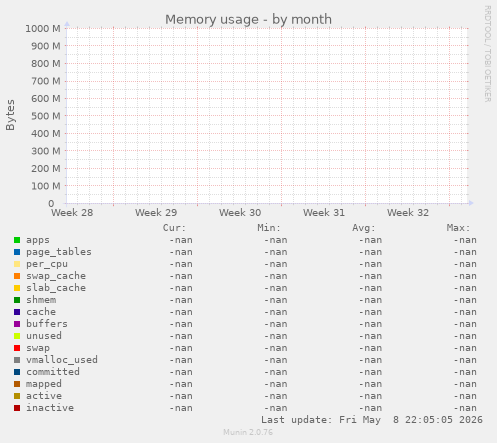Click the '300 M' y-axis tick
This screenshot has width=497, height=443.
[x=46, y=151]
